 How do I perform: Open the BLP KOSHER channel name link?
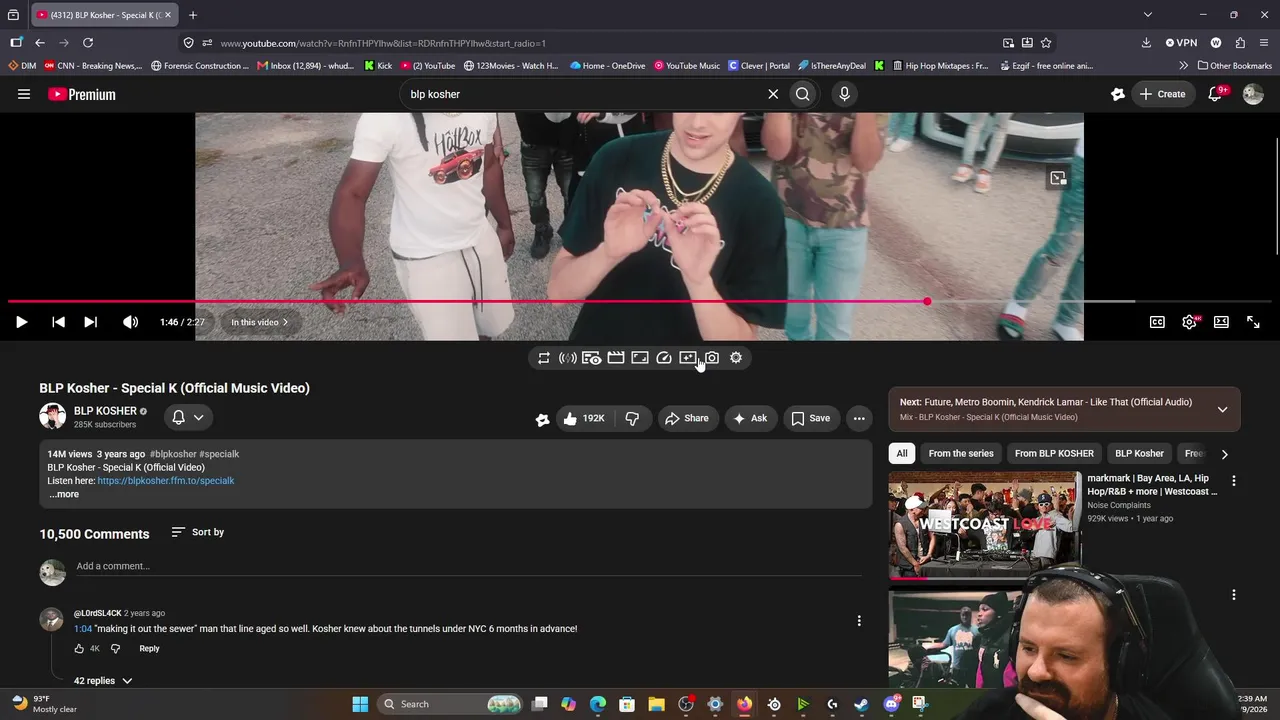click(x=105, y=411)
